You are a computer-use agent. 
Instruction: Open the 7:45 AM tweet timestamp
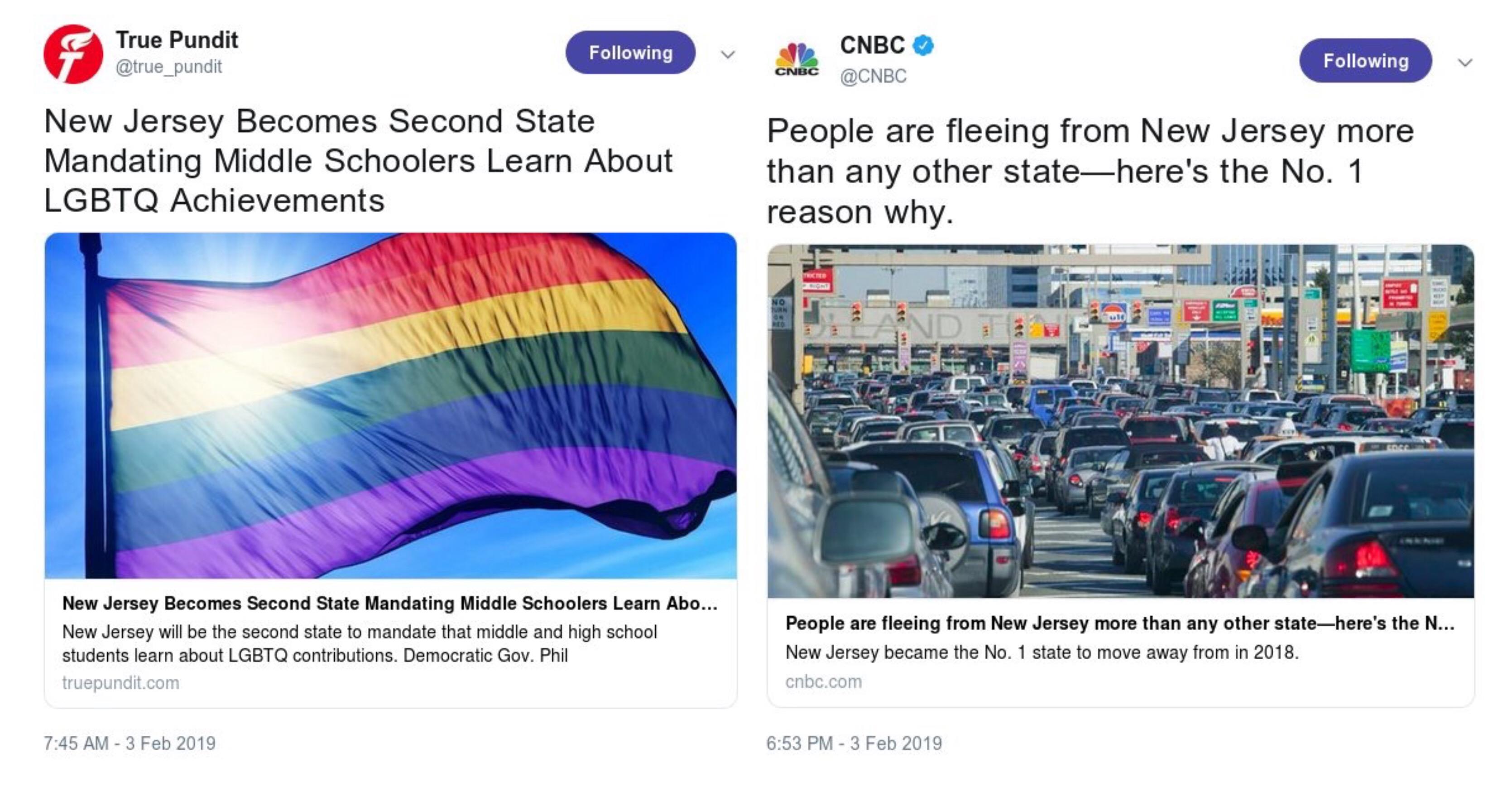[130, 744]
